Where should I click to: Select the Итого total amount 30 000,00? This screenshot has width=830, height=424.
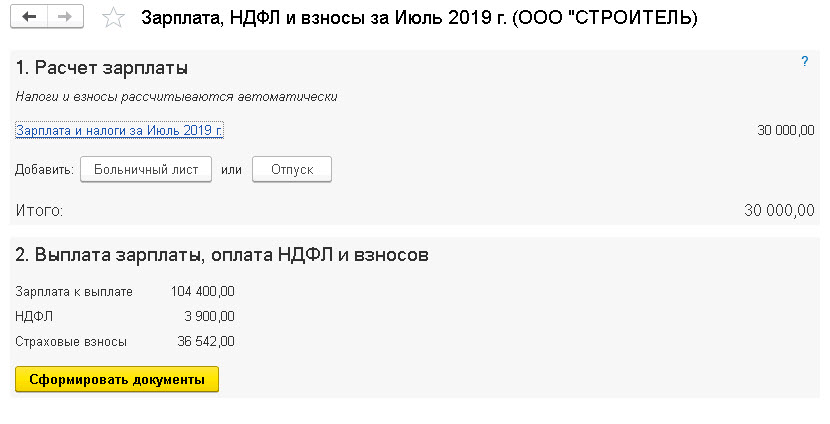(779, 210)
